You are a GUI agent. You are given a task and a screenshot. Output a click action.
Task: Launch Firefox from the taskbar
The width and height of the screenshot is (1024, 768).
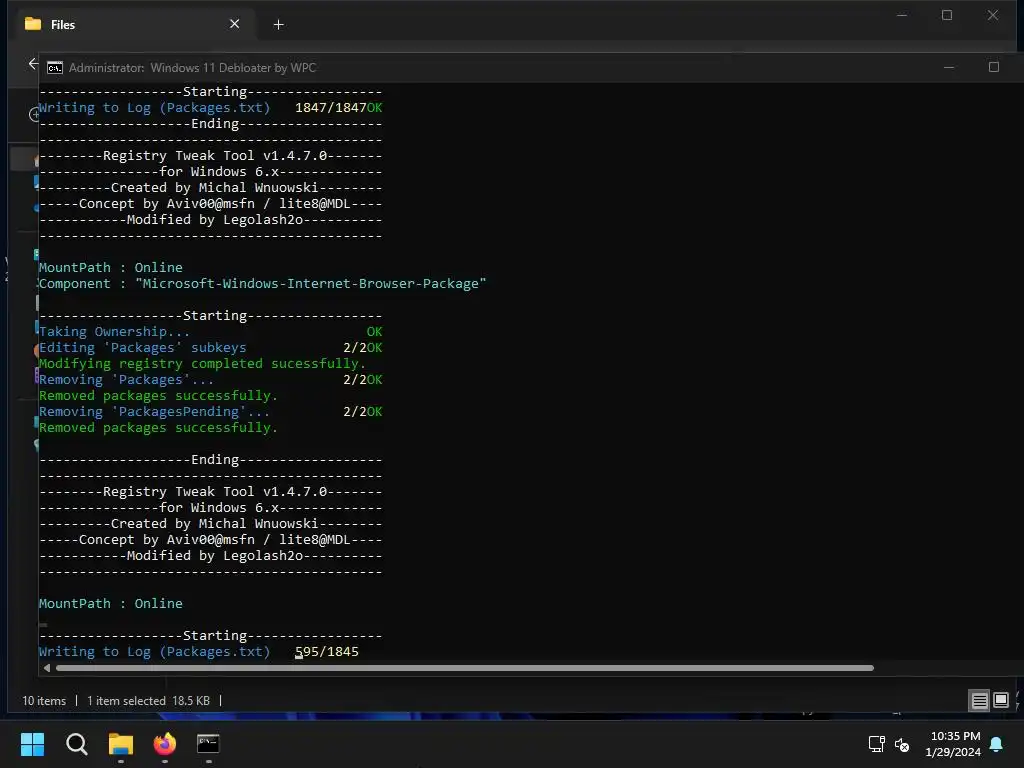(165, 744)
